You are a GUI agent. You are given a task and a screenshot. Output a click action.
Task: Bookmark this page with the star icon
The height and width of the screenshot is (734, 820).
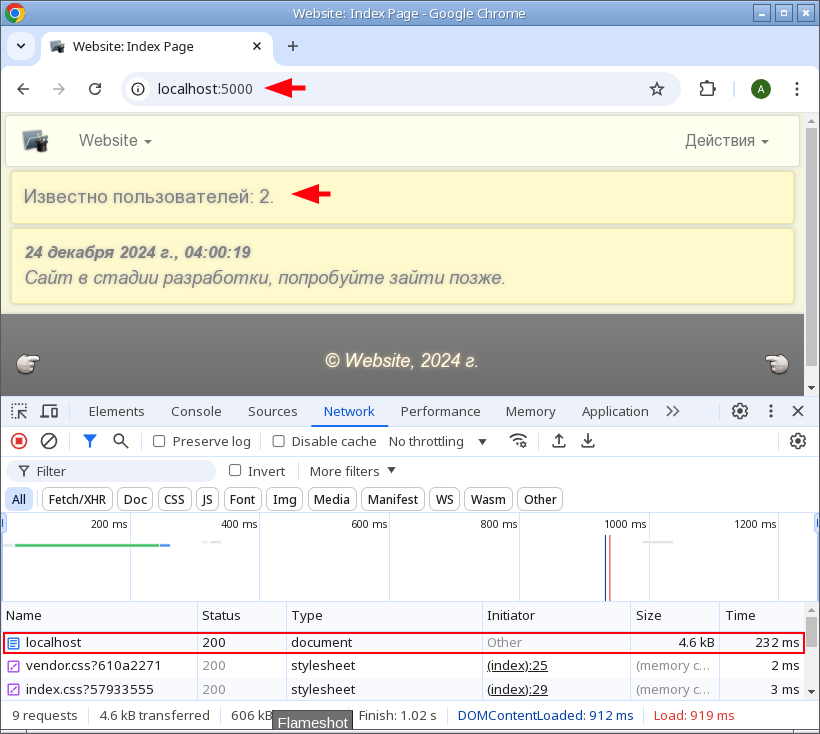657,89
